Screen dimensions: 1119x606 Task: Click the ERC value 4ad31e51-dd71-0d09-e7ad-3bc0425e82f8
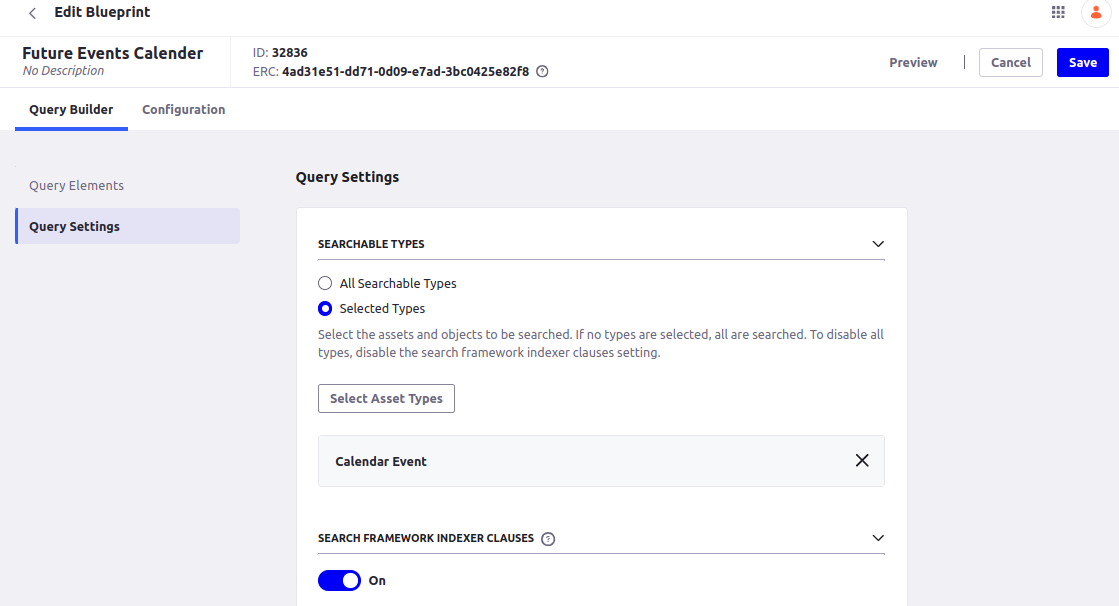405,71
